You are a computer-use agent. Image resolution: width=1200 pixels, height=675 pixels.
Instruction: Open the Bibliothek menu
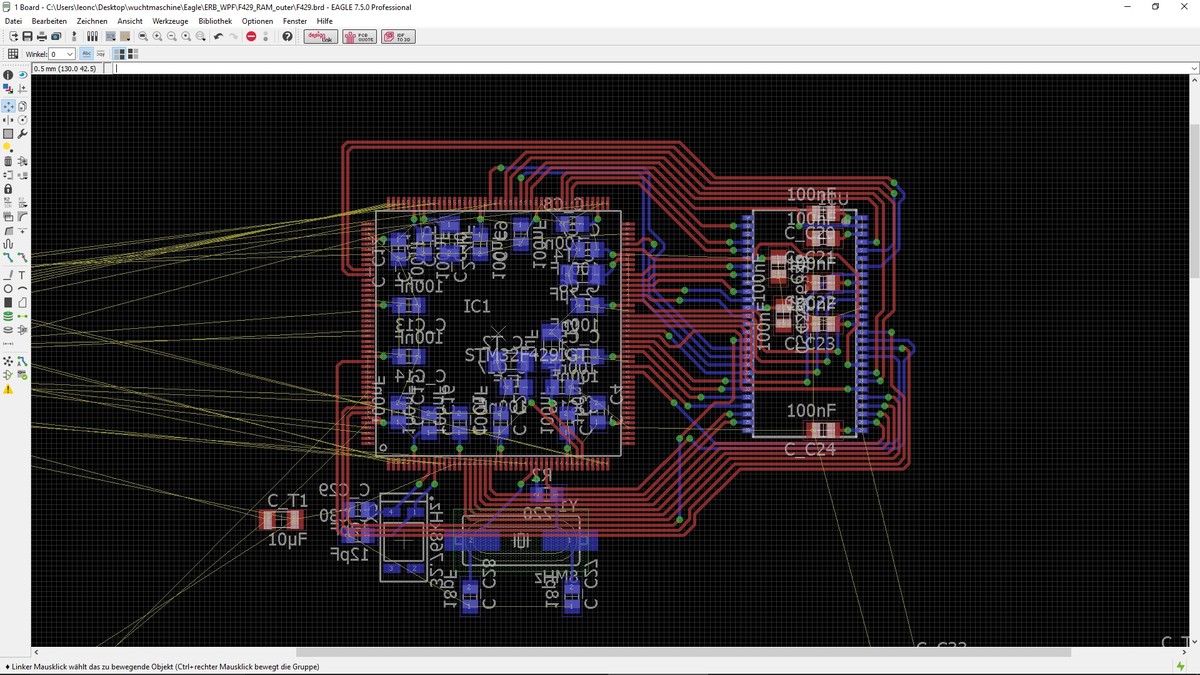click(215, 21)
